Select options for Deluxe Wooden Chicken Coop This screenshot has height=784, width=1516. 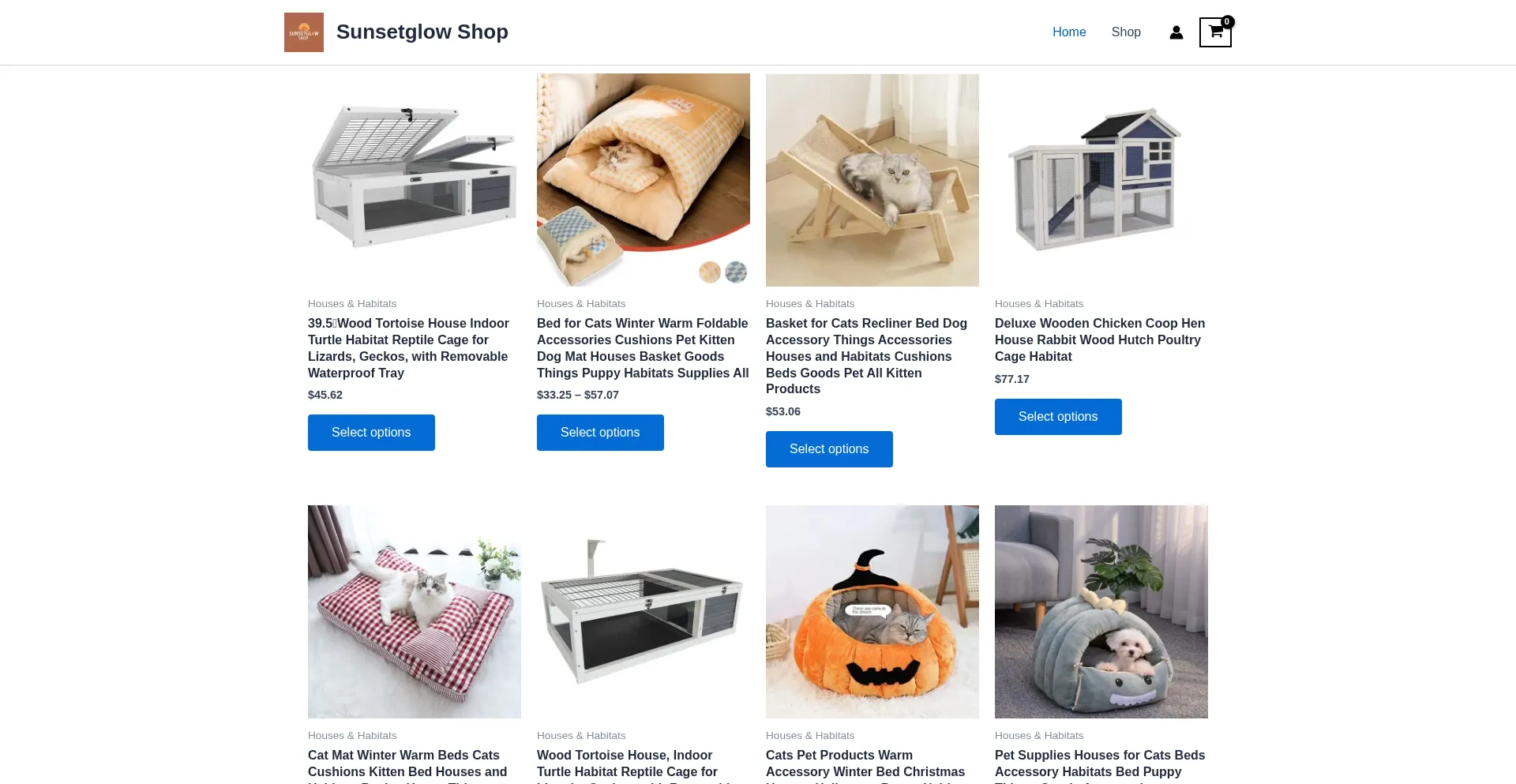[1058, 417]
